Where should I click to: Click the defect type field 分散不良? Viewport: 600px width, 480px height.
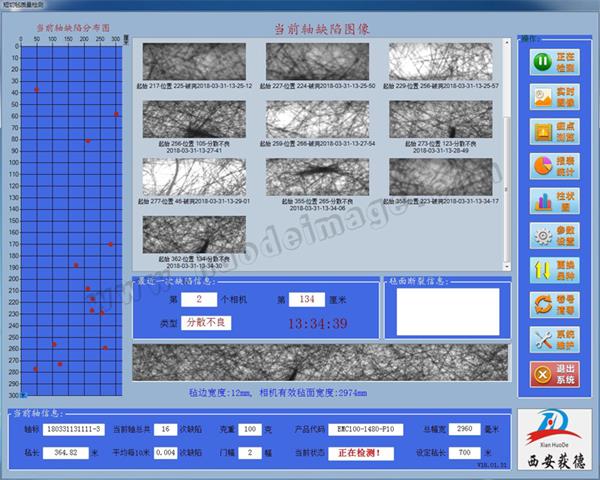pos(207,323)
